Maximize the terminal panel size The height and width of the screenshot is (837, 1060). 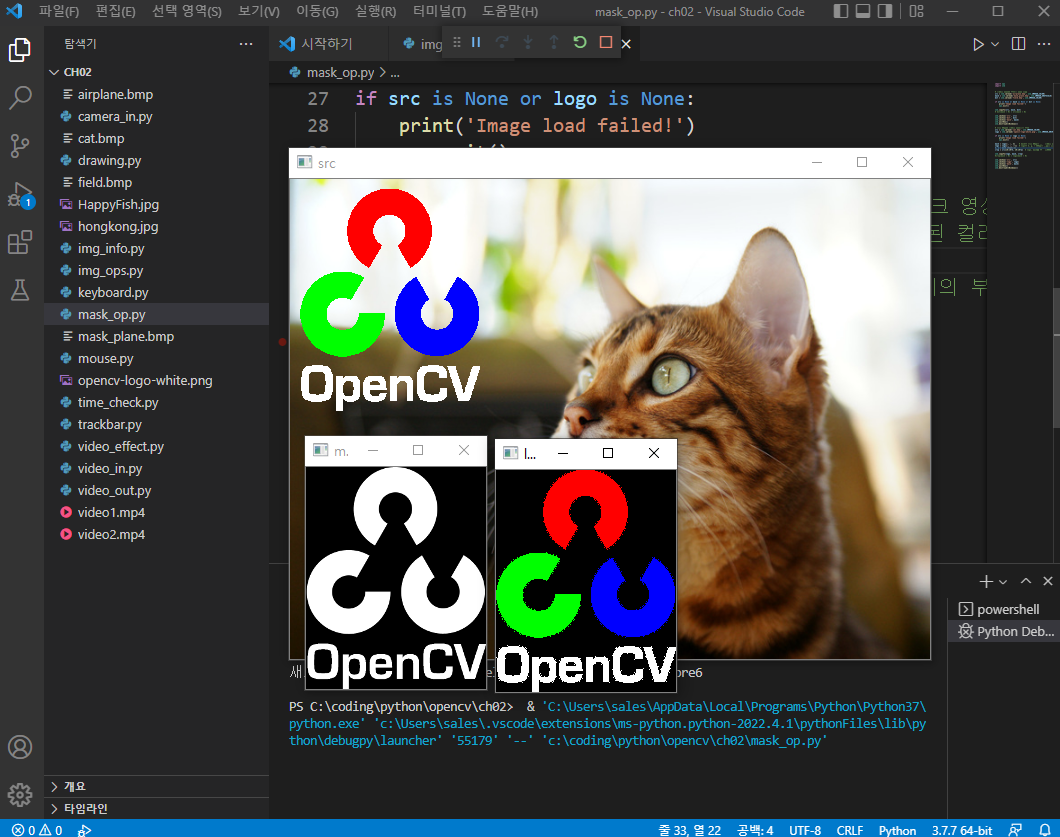coord(1026,581)
